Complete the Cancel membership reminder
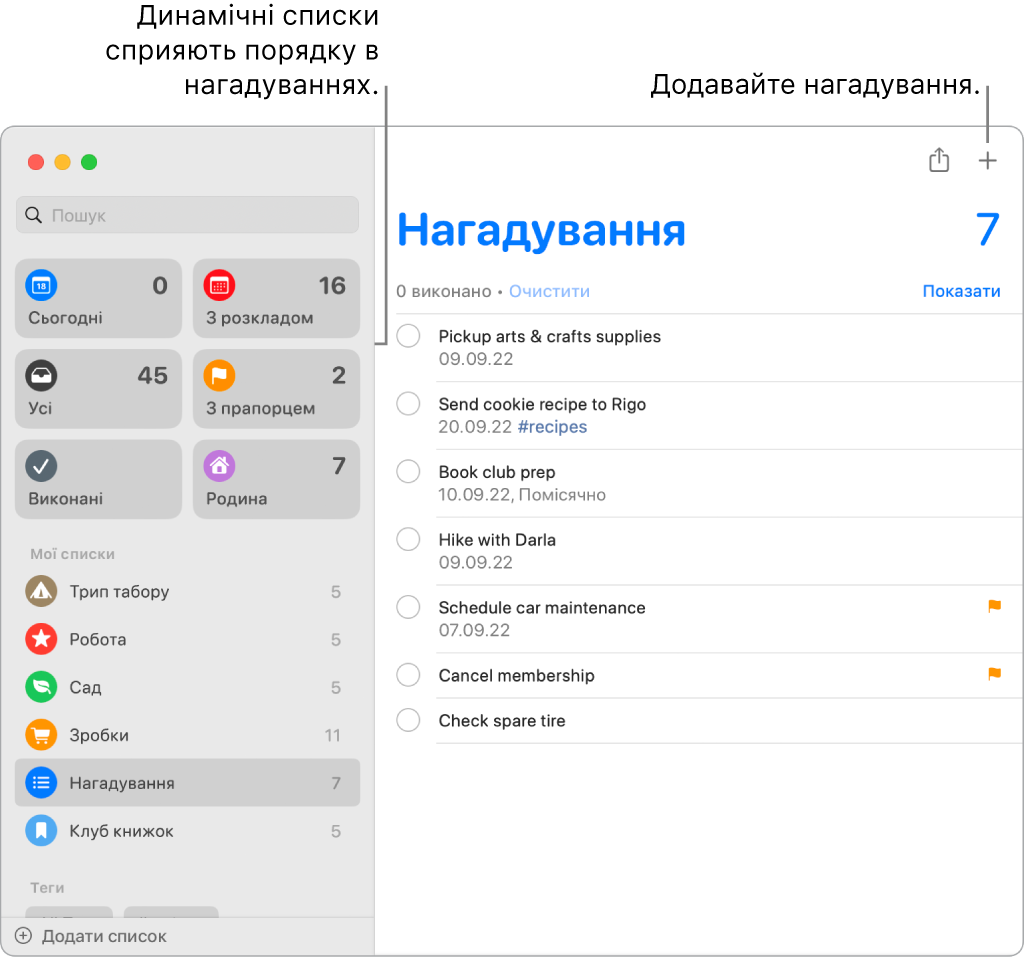1027x958 pixels. pyautogui.click(x=408, y=675)
